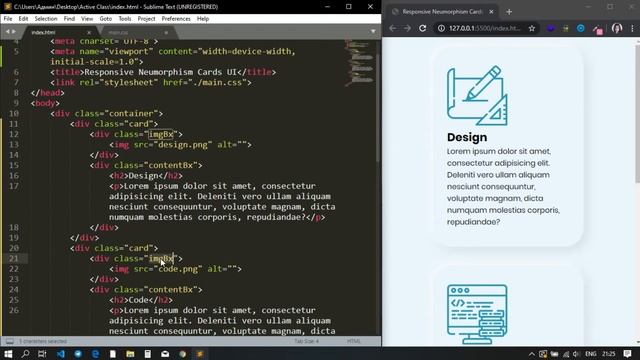
Task: Change the HTML syntax selector in status bar
Action: coord(353,341)
